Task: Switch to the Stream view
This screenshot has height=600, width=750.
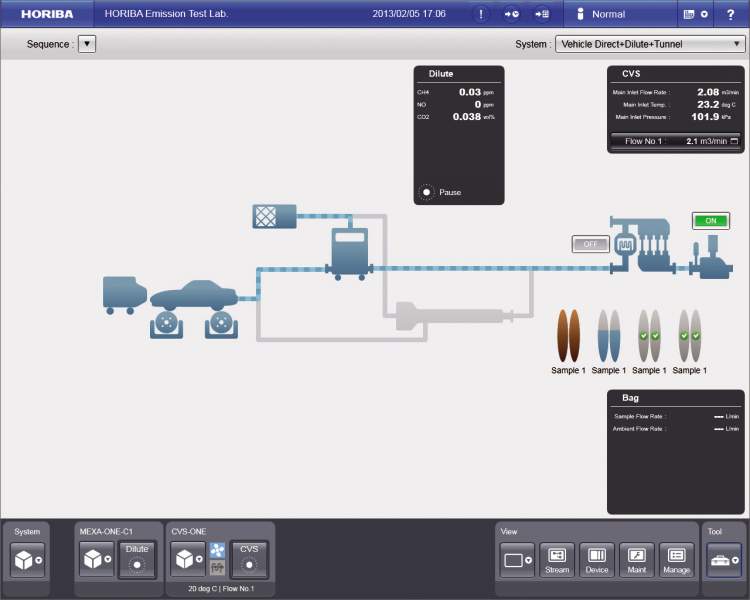Action: coord(557,560)
